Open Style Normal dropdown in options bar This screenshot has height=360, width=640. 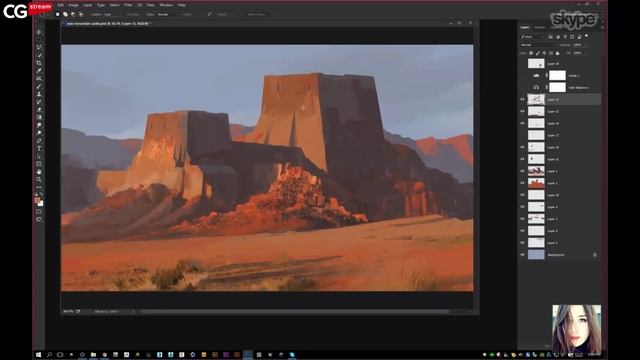167,14
